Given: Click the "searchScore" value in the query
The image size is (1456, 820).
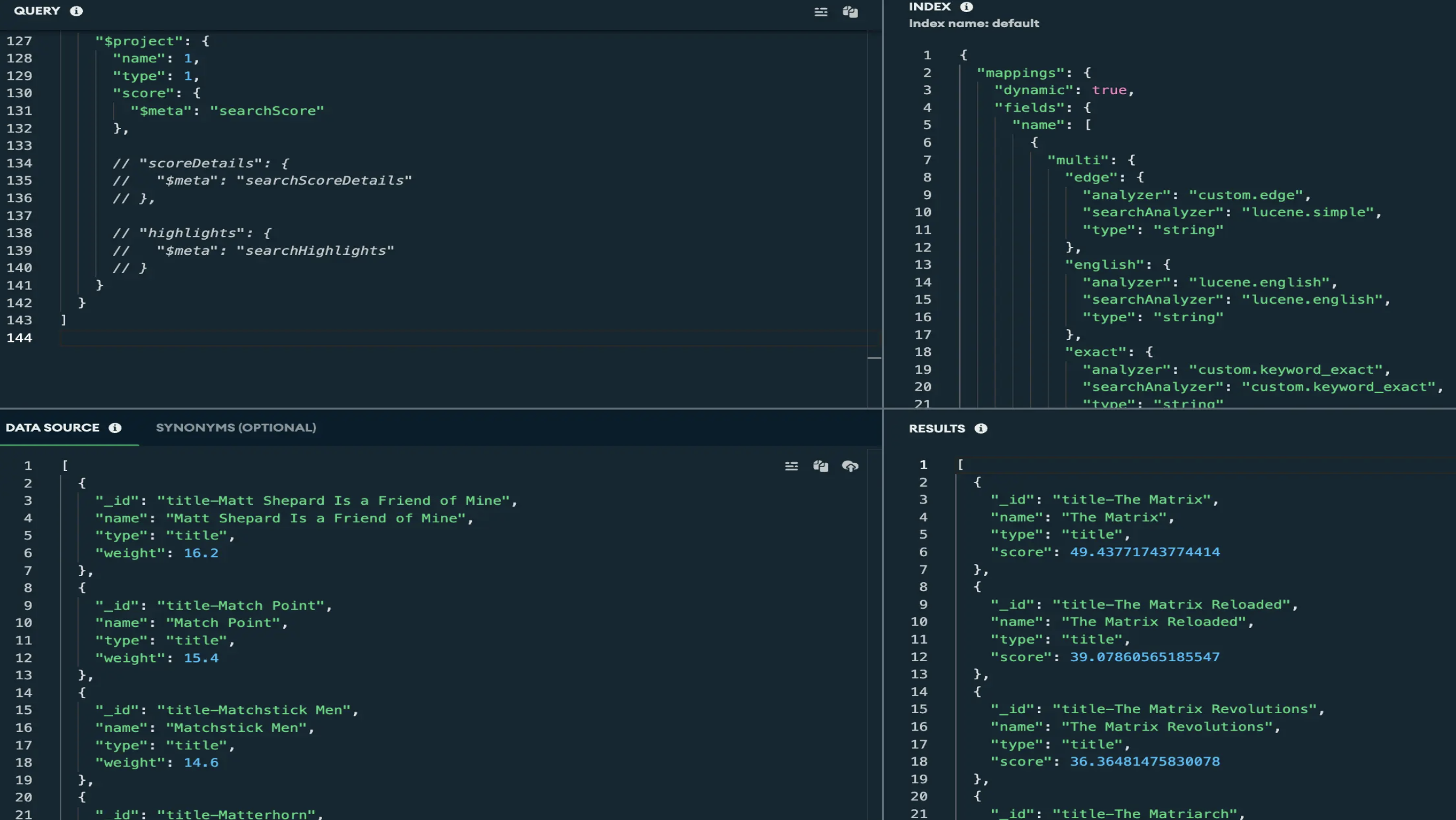Looking at the screenshot, I should point(267,111).
